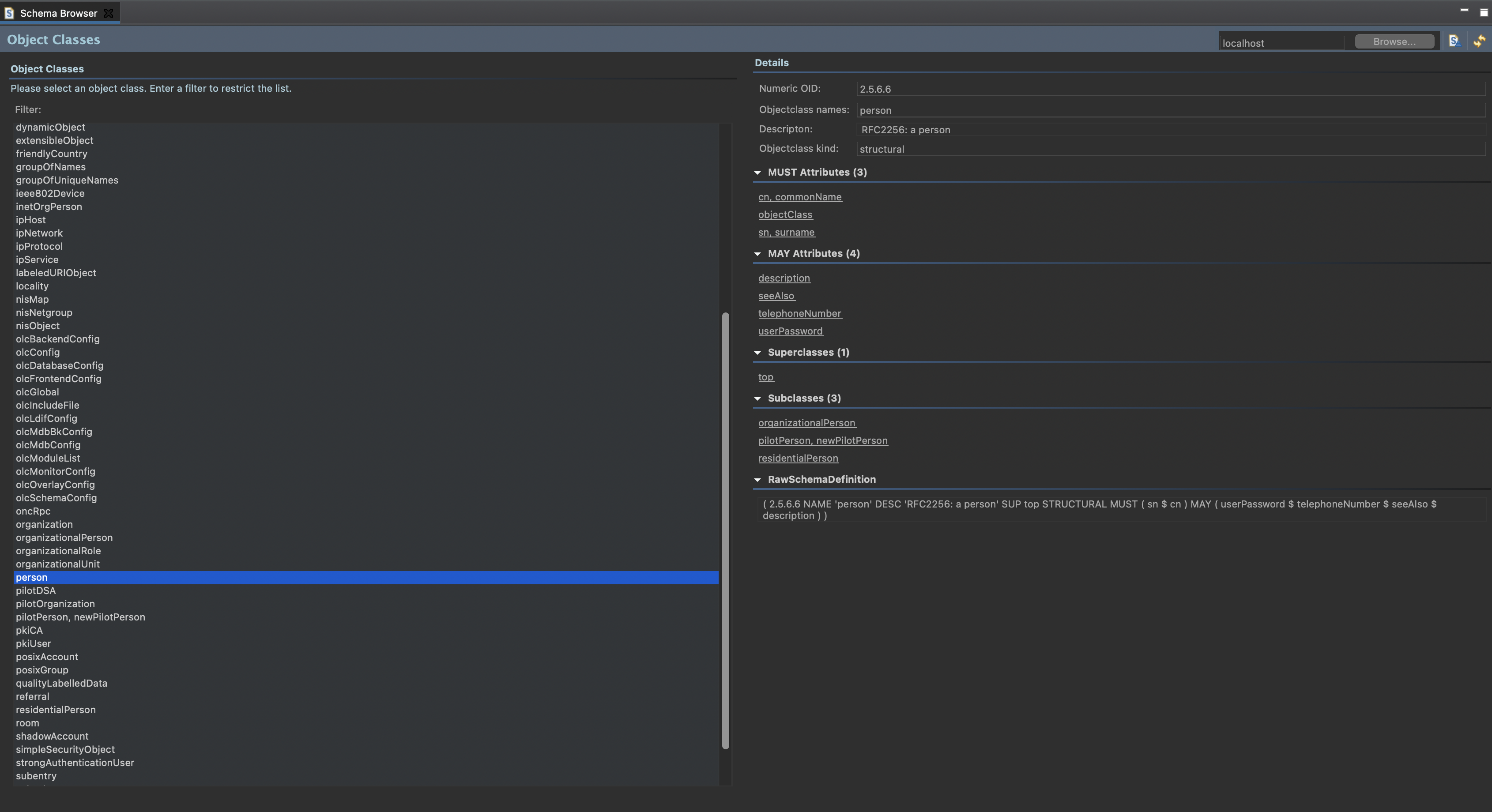Screen dimensions: 1492x812
Task: Select shadowAccount object class
Action: pyautogui.click(x=366, y=736)
